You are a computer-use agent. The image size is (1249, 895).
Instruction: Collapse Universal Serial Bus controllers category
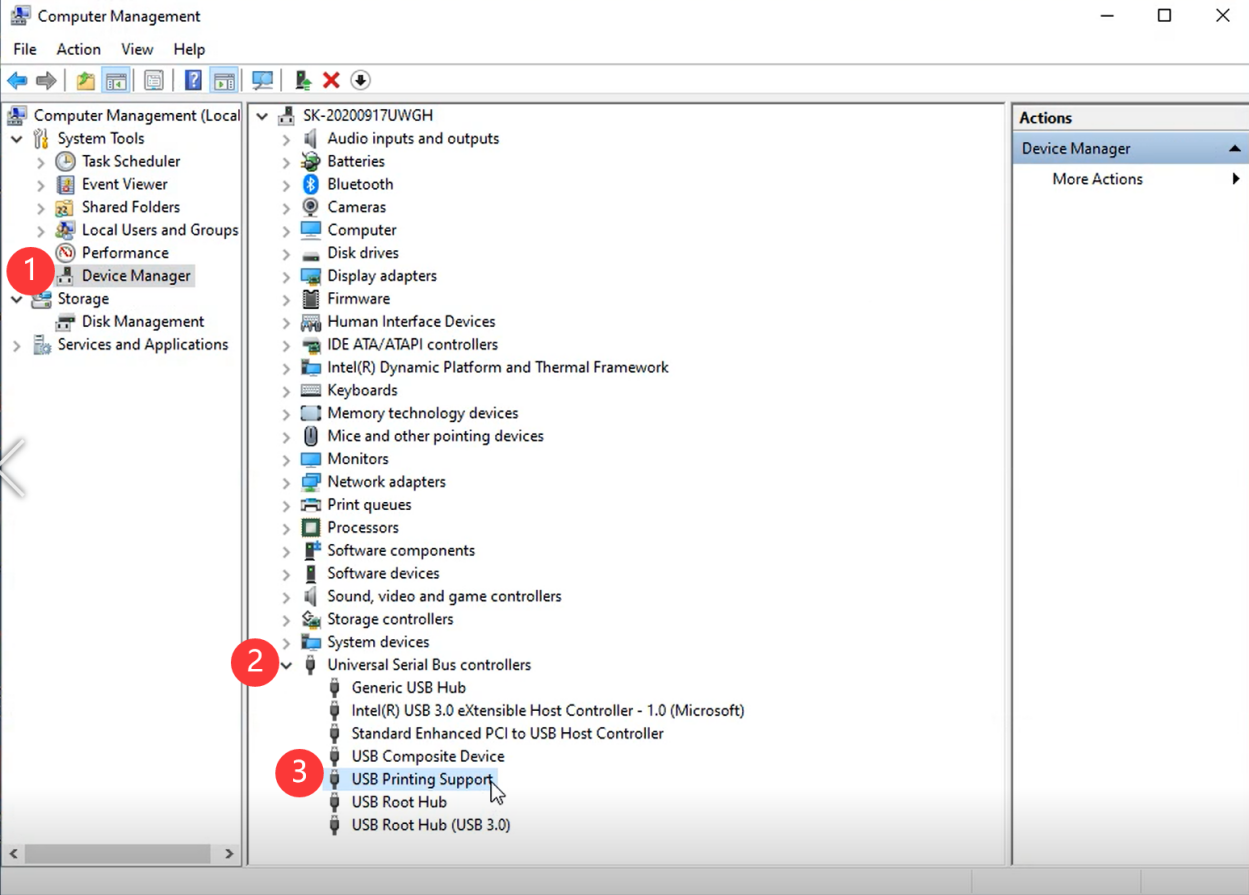287,665
